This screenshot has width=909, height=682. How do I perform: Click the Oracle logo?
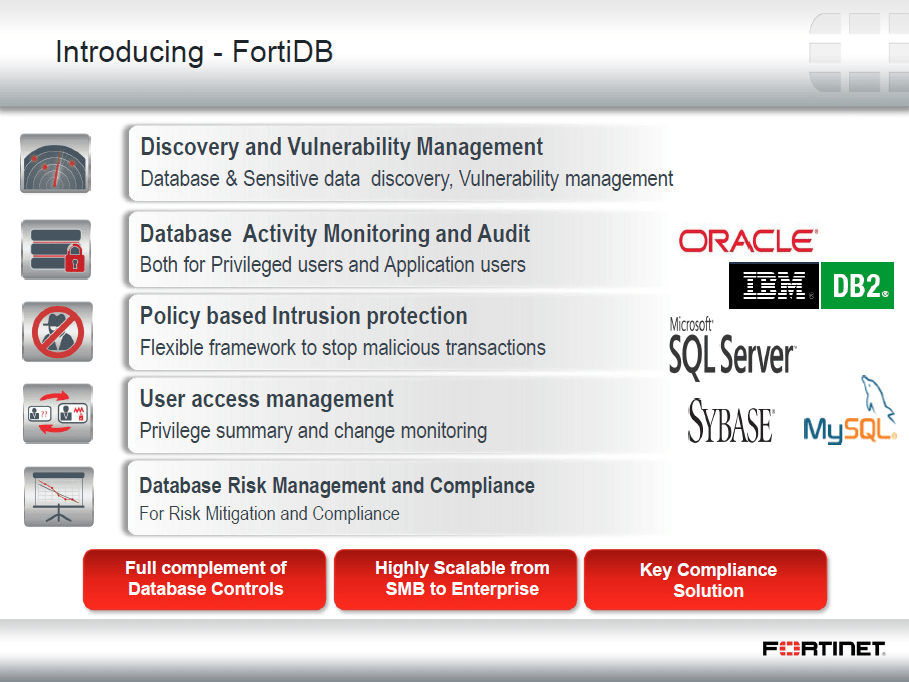tap(748, 241)
